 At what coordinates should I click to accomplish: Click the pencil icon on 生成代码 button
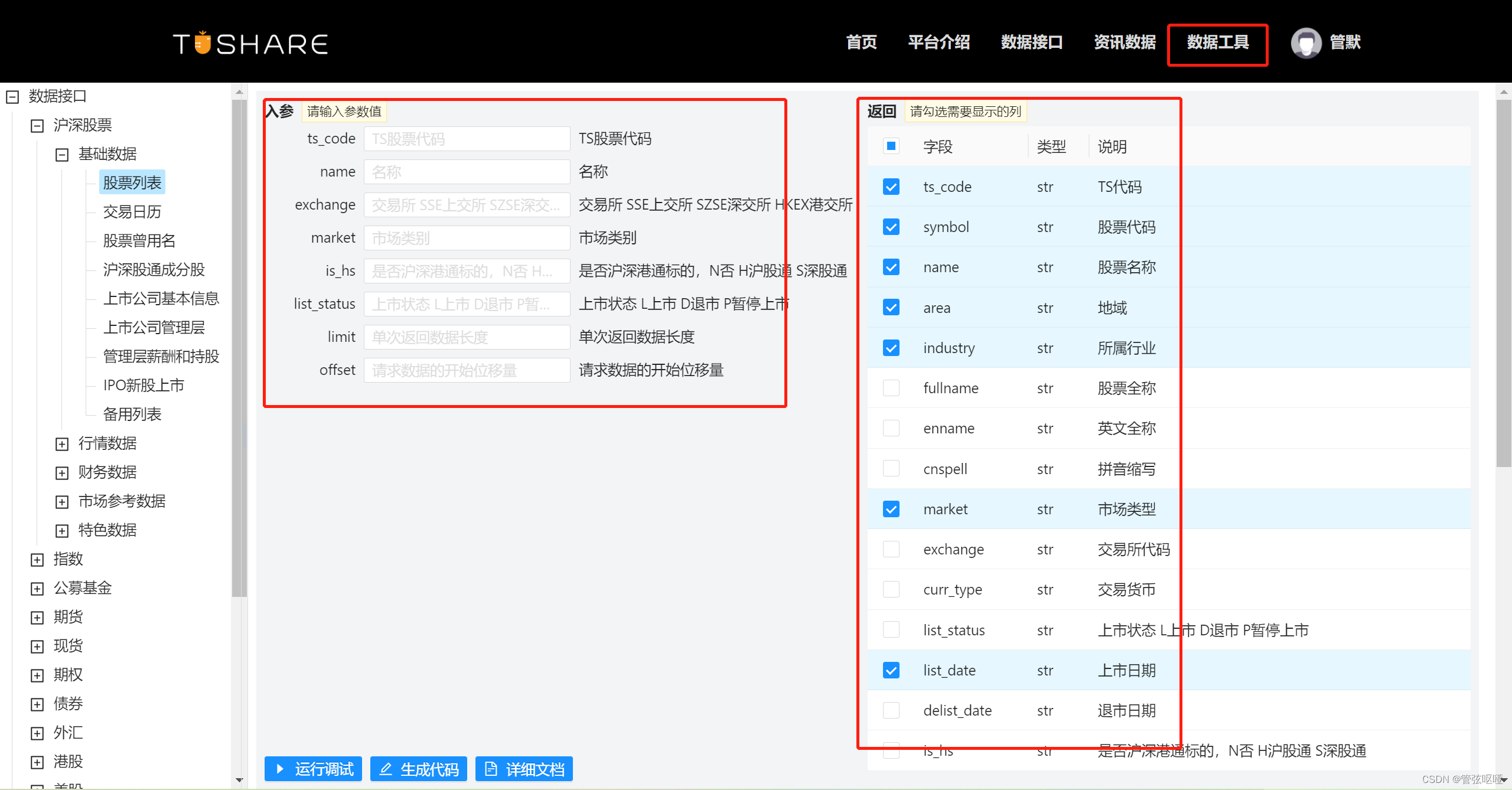[x=386, y=769]
